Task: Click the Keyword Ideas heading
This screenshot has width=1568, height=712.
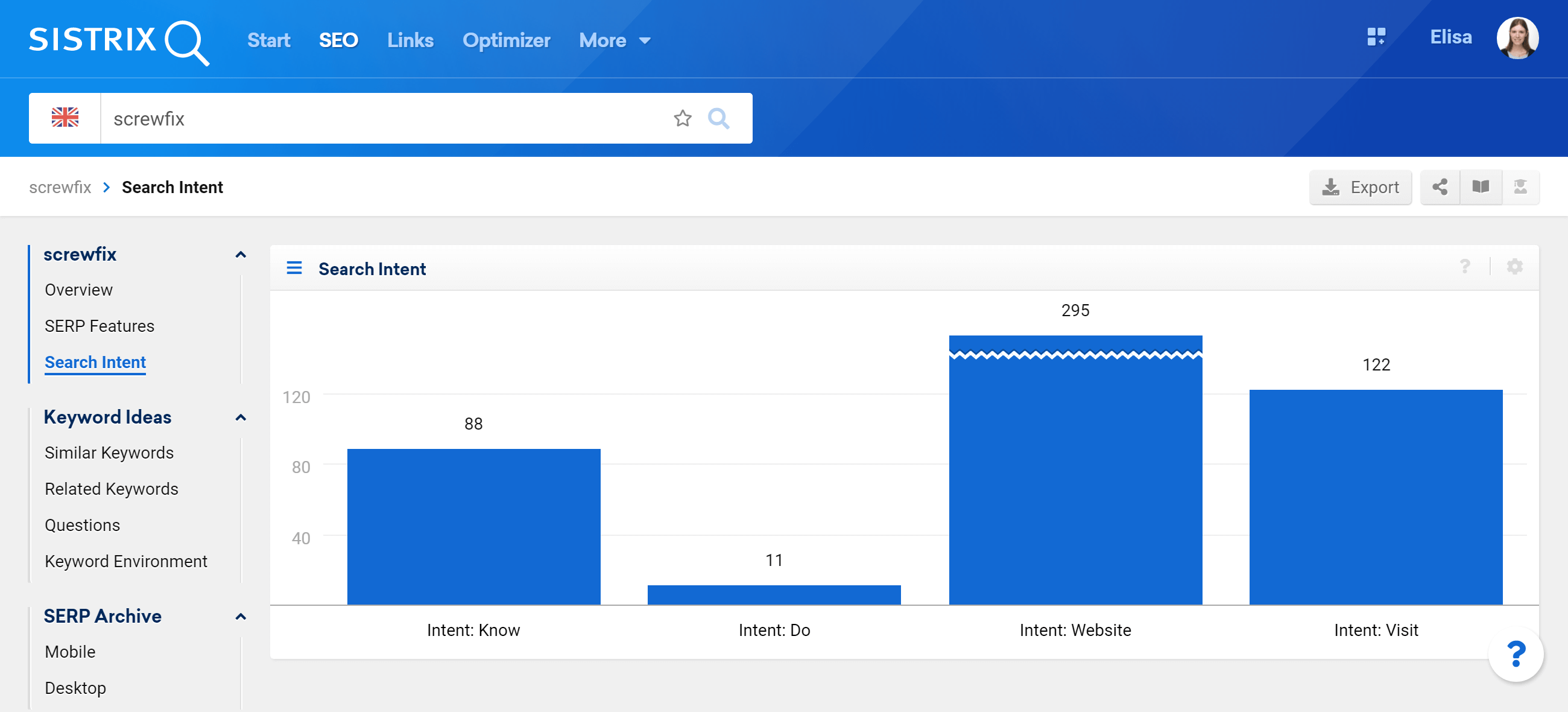Action: (x=108, y=416)
